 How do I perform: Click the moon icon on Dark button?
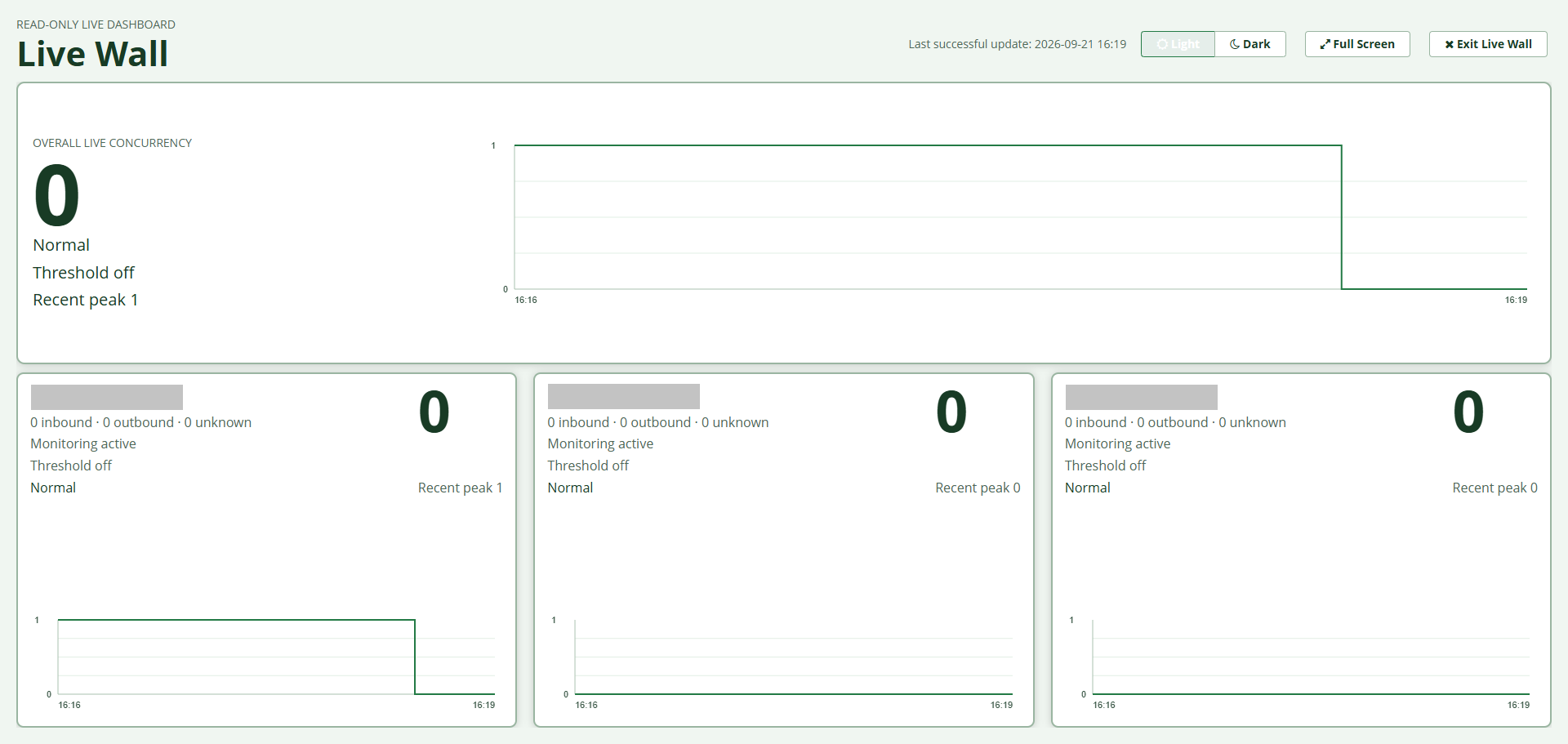point(1235,44)
